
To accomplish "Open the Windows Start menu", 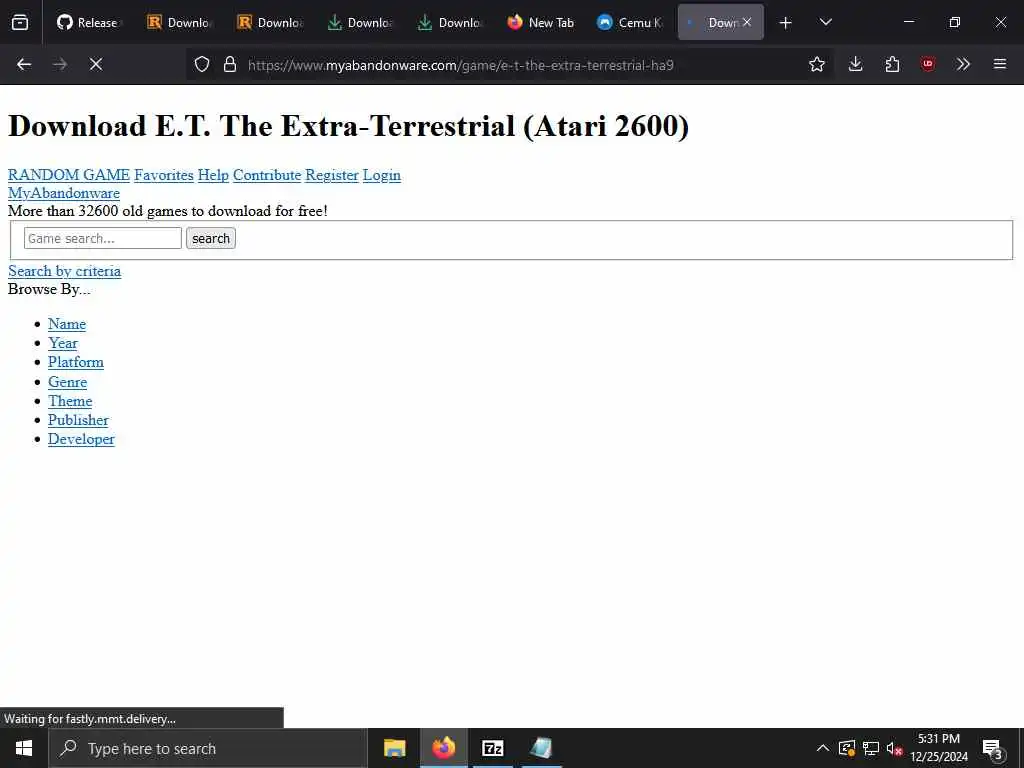I will tap(24, 748).
